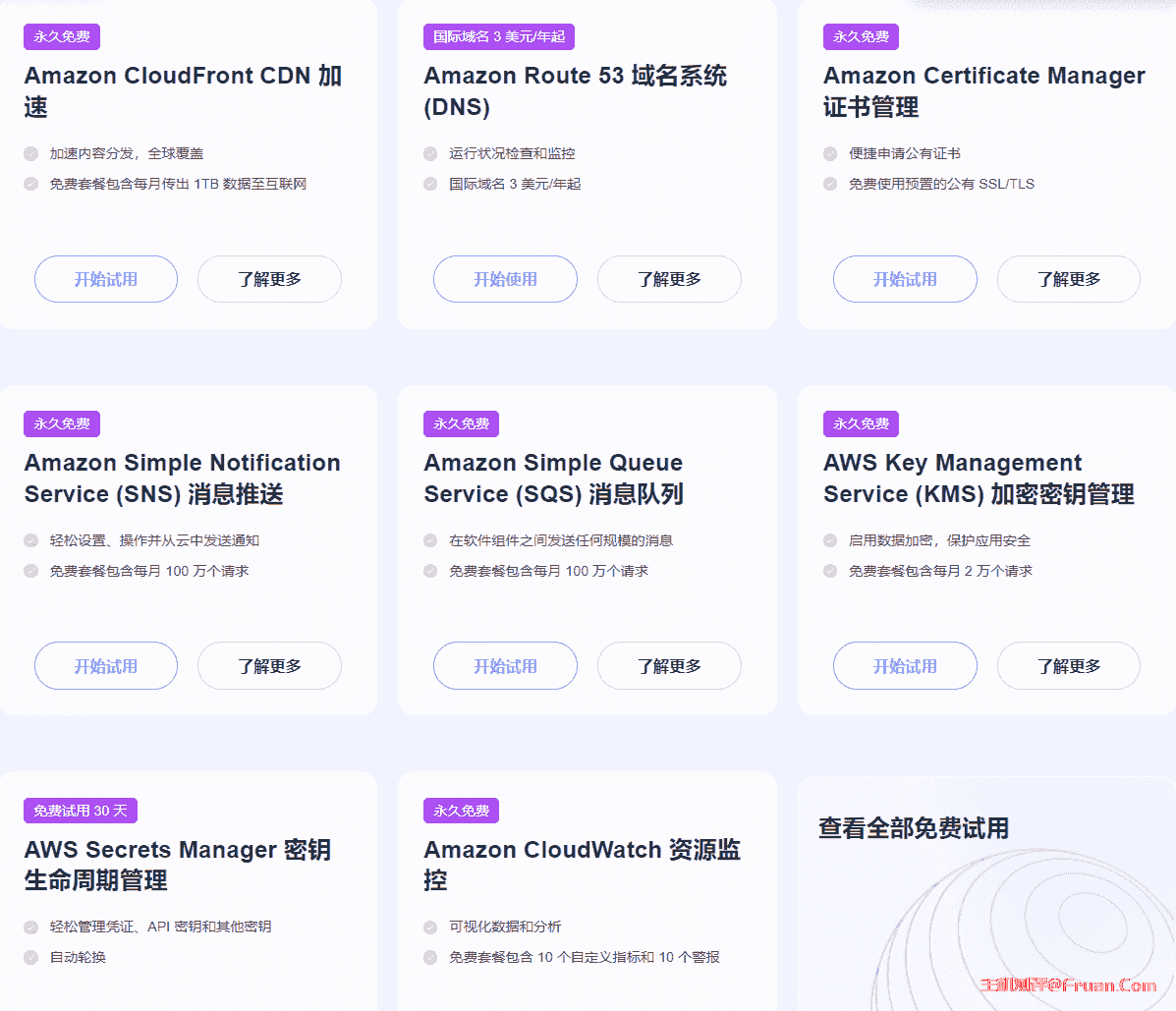Click text 可视化数据和分析
The width and height of the screenshot is (1176, 1011).
505,927
